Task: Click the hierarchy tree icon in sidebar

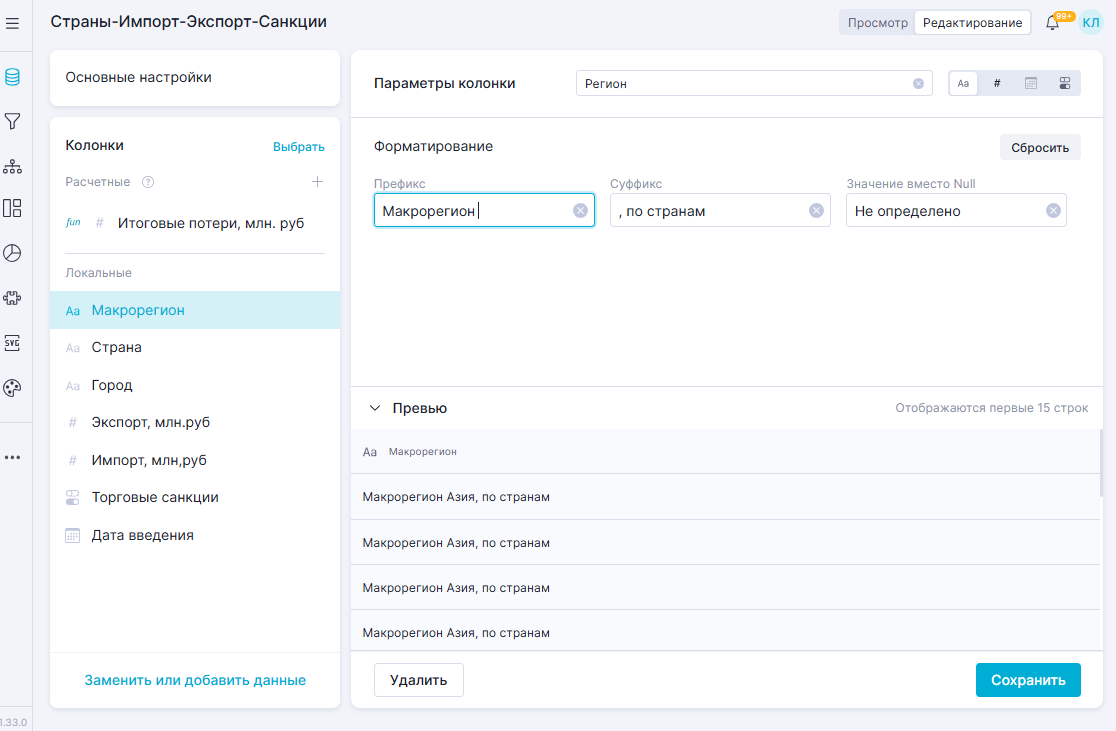Action: [x=13, y=166]
